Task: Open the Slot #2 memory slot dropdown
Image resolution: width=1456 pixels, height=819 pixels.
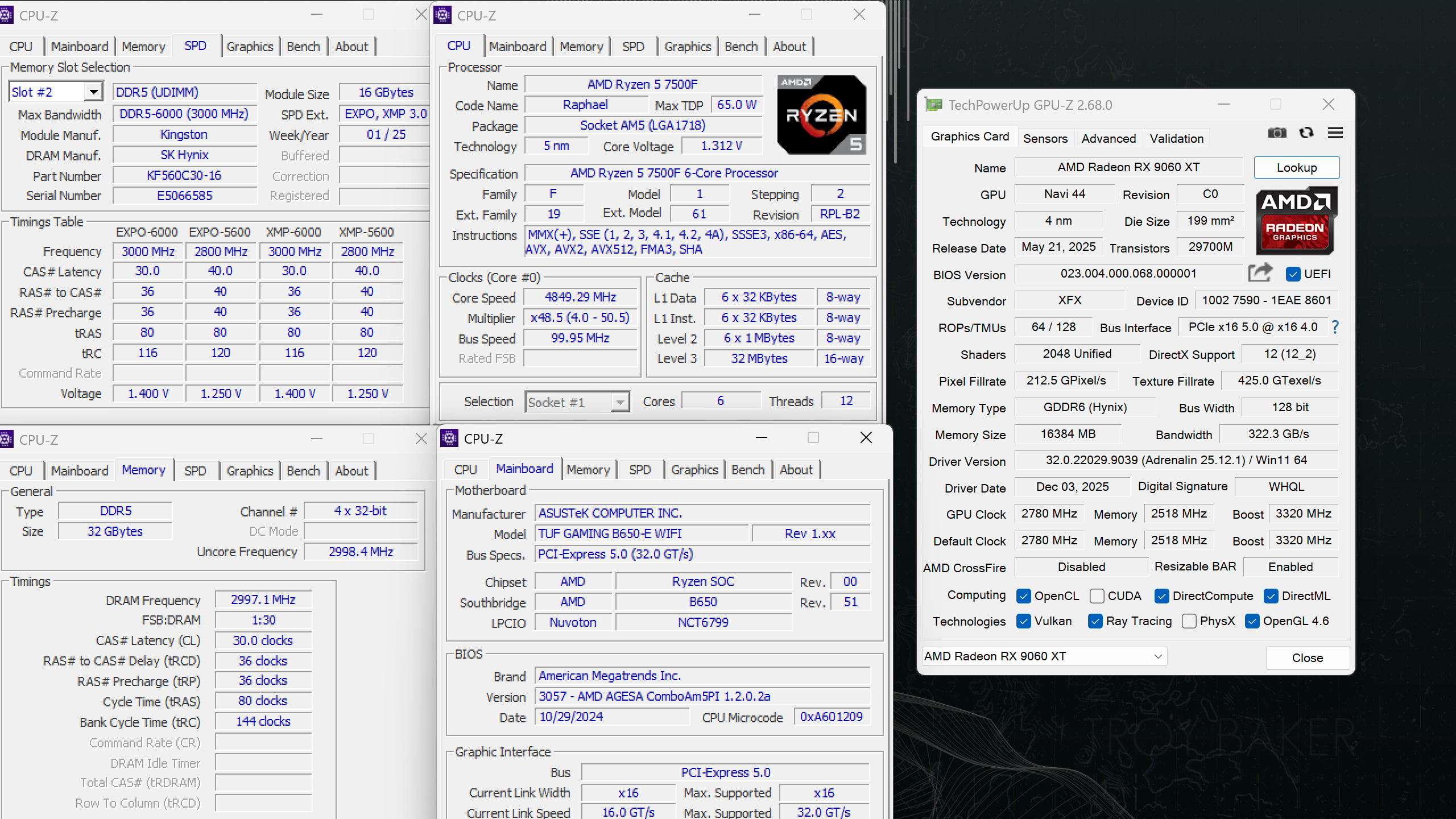Action: [94, 92]
